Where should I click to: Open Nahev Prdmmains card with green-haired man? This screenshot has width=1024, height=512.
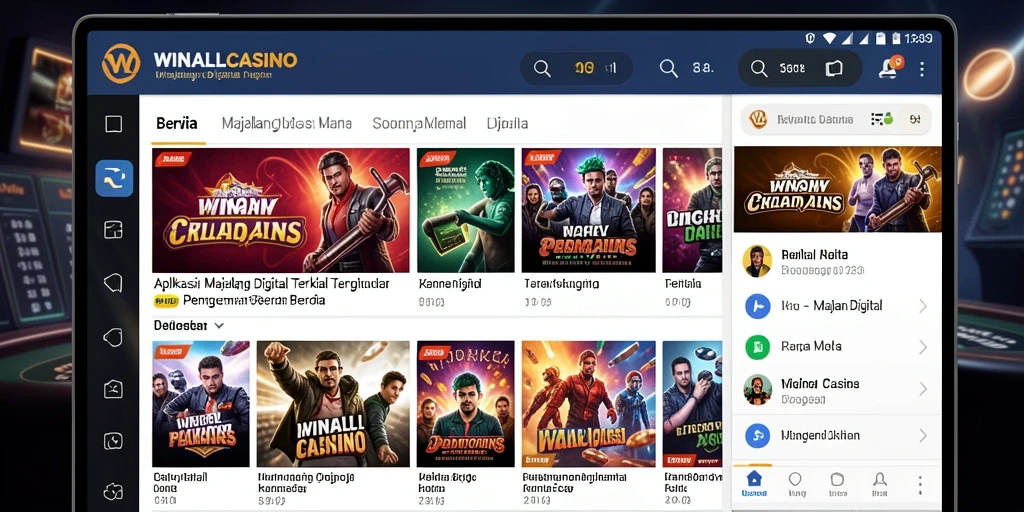pyautogui.click(x=588, y=210)
